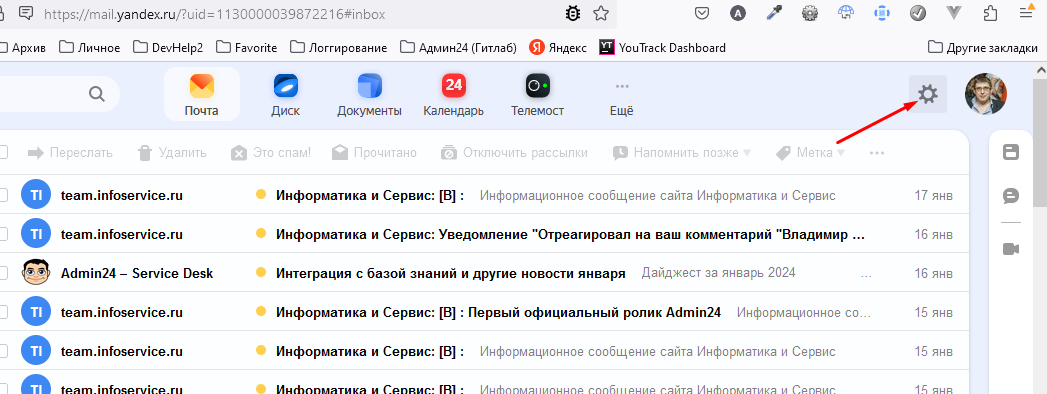1047x394 pixels.
Task: Click Отключить рассылки toolbar button
Action: coord(514,153)
